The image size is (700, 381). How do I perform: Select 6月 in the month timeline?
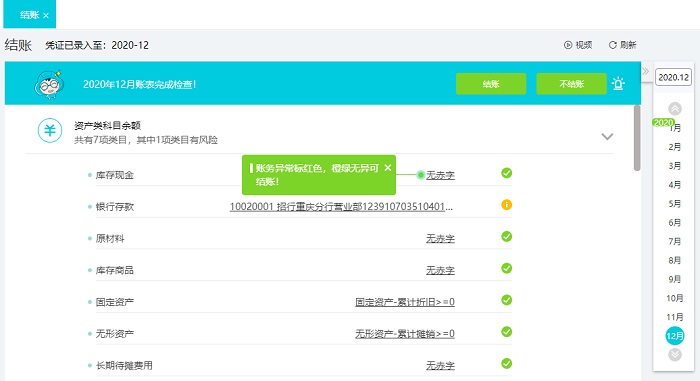675,222
